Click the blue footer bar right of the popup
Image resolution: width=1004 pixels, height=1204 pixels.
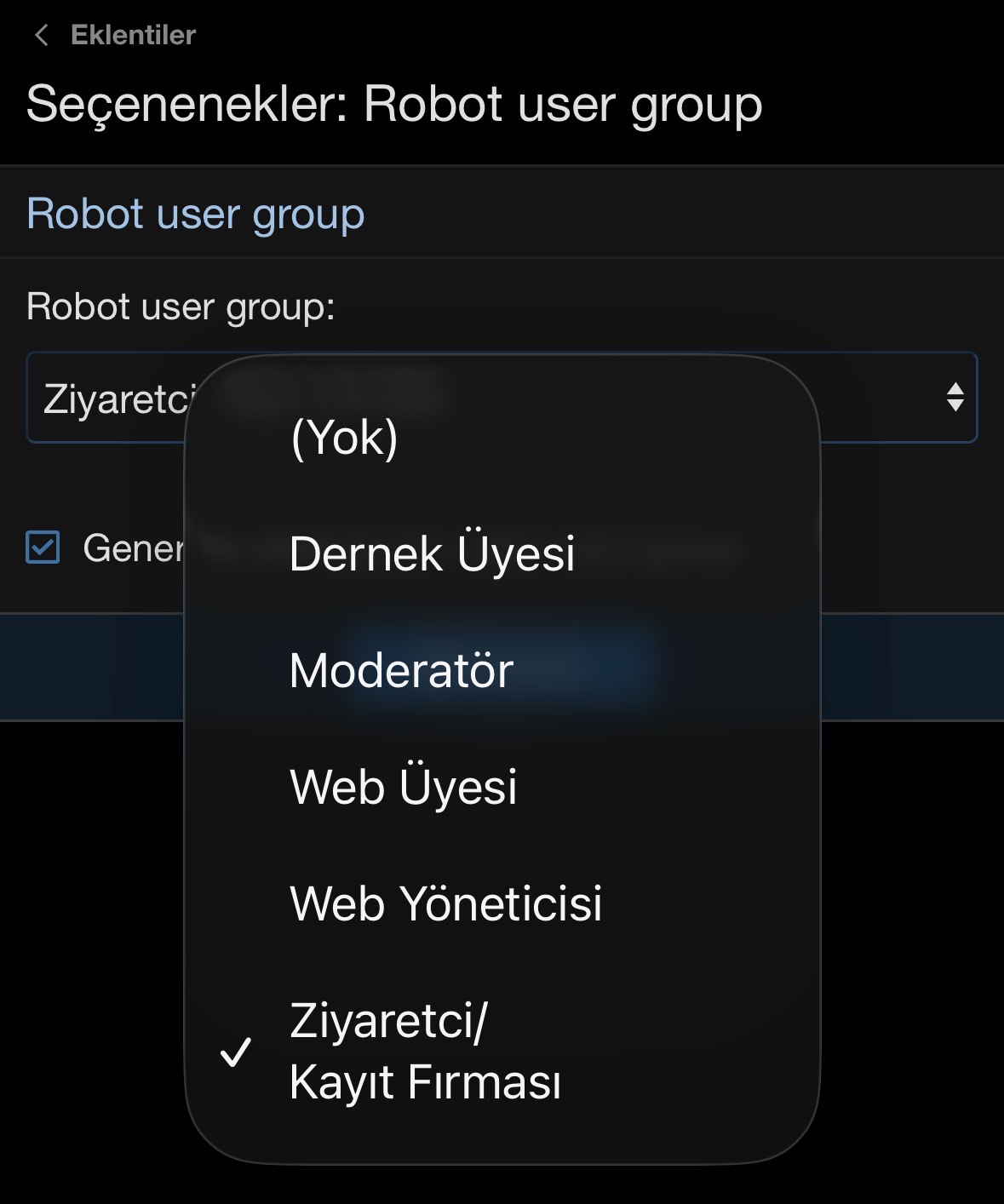tap(911, 667)
